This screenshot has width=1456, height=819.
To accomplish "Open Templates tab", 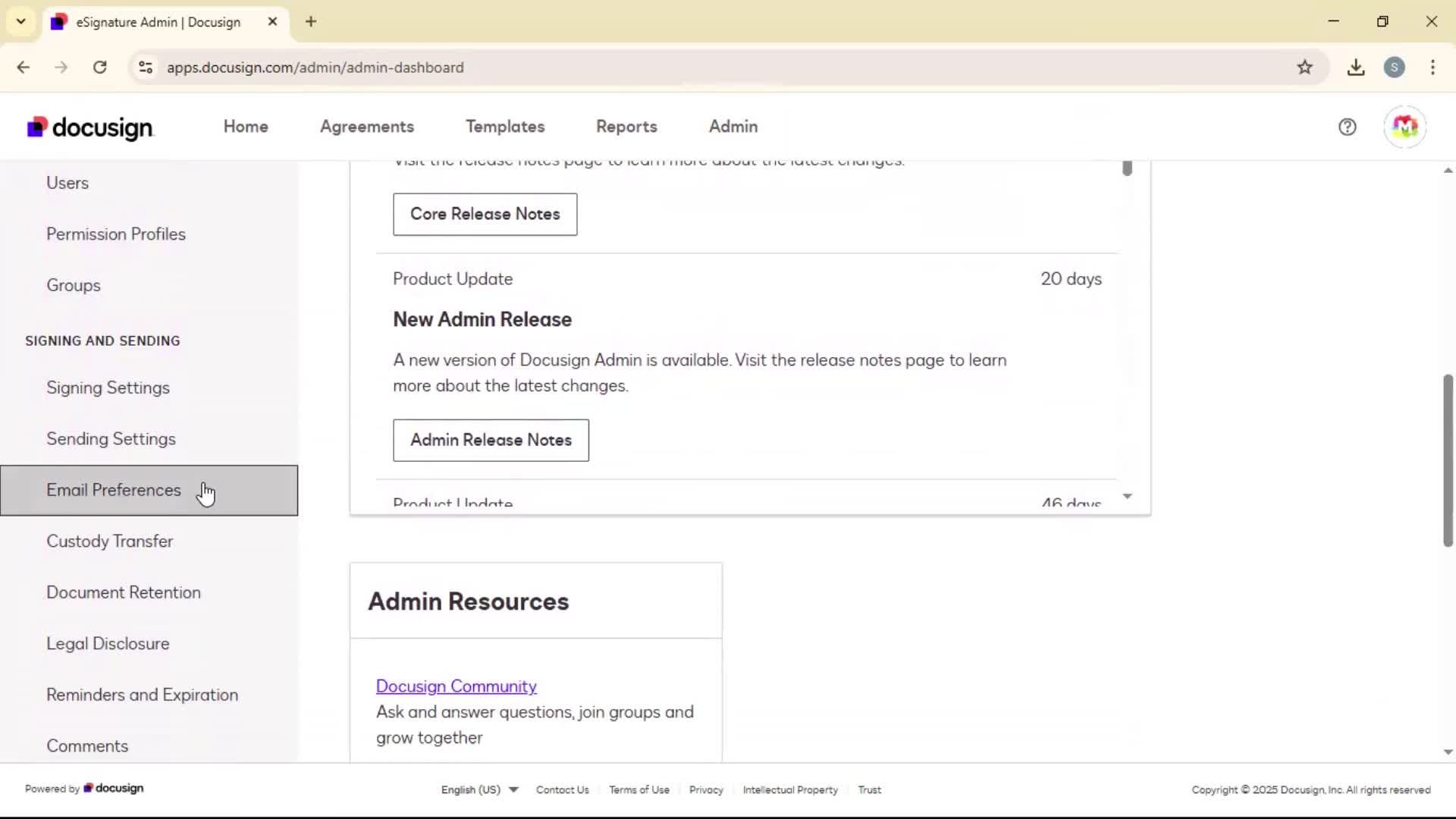I will tap(505, 127).
